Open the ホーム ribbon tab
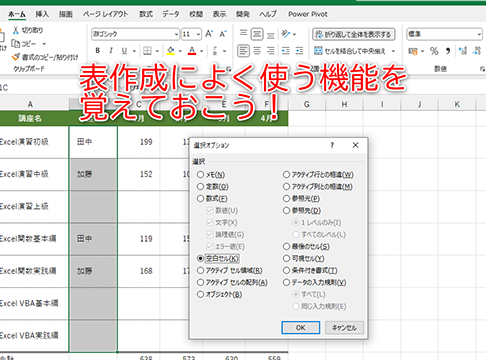Viewport: 486px width, 360px height. click(x=17, y=14)
